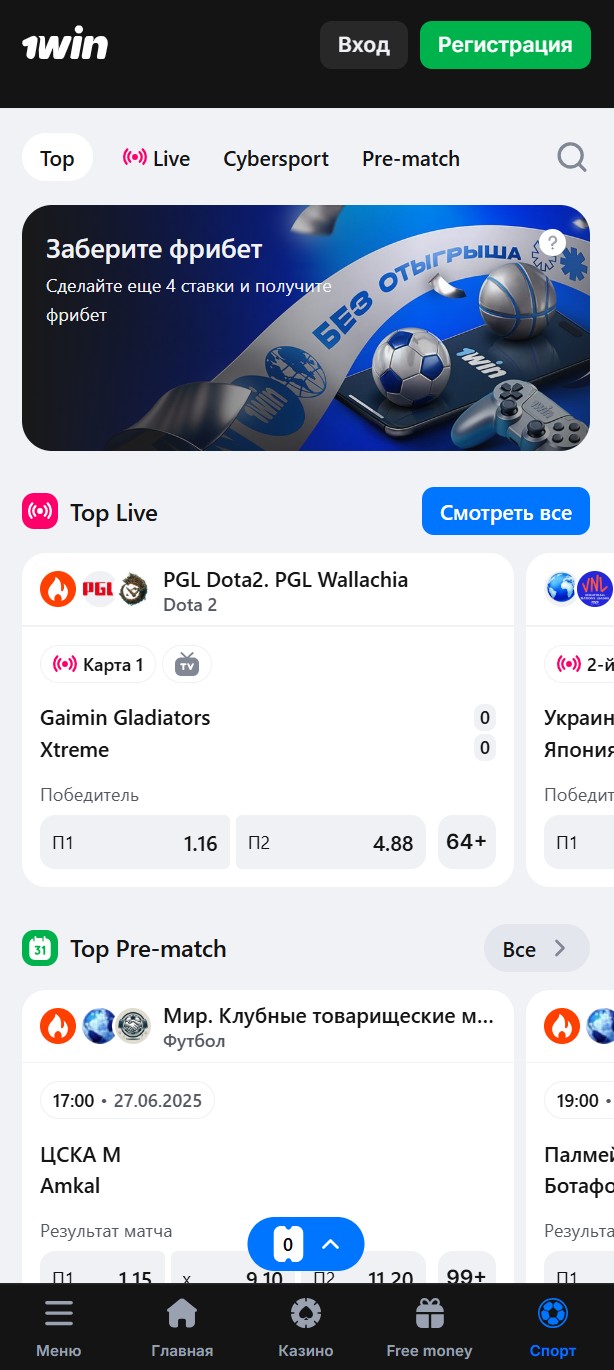Select the Спорт soccer ball icon
Viewport: 614px width, 1370px height.
coord(552,1313)
